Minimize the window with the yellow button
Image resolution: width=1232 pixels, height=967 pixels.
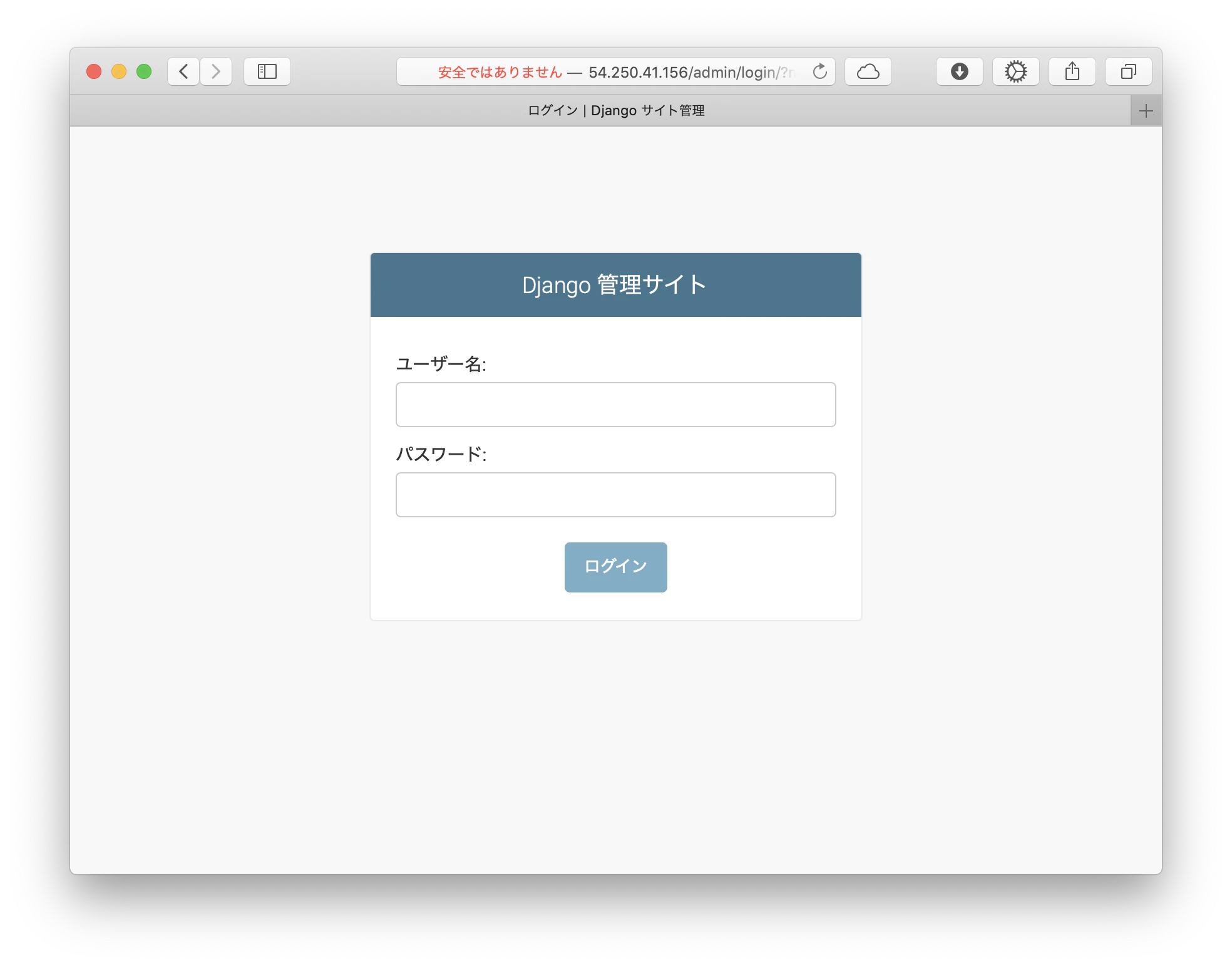pos(119,71)
